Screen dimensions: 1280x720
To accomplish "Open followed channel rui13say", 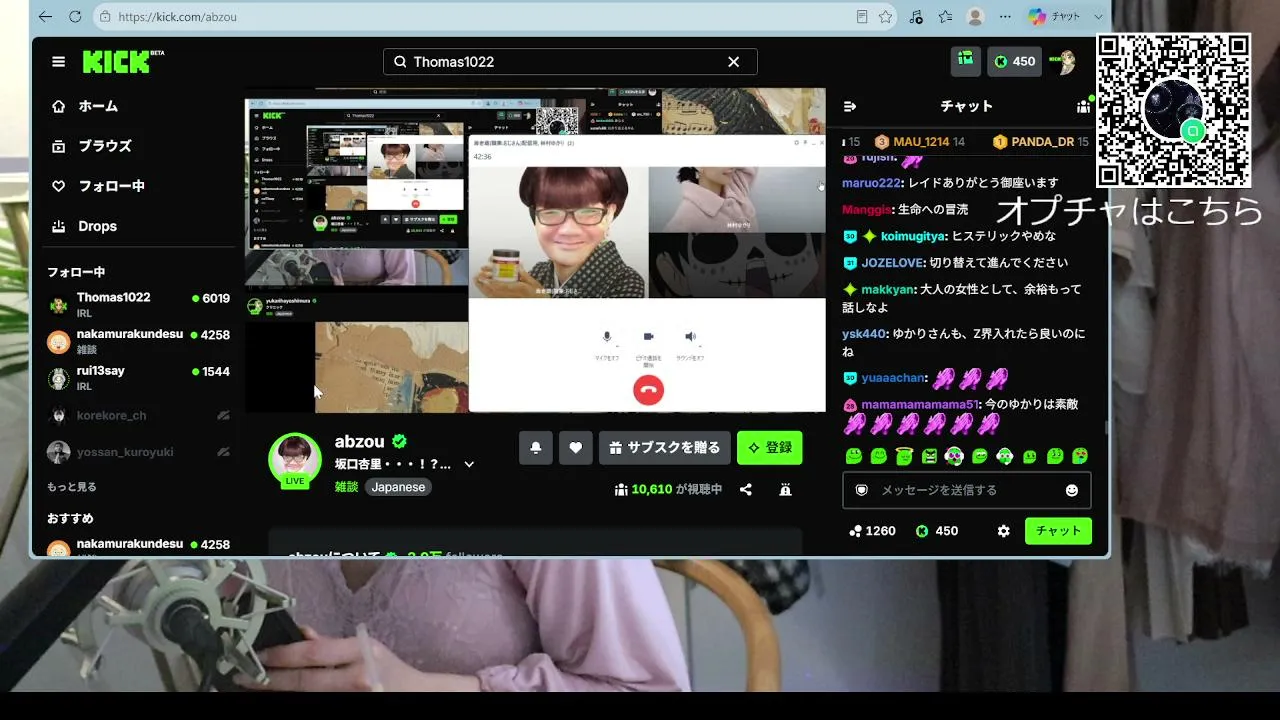I will tap(139, 378).
